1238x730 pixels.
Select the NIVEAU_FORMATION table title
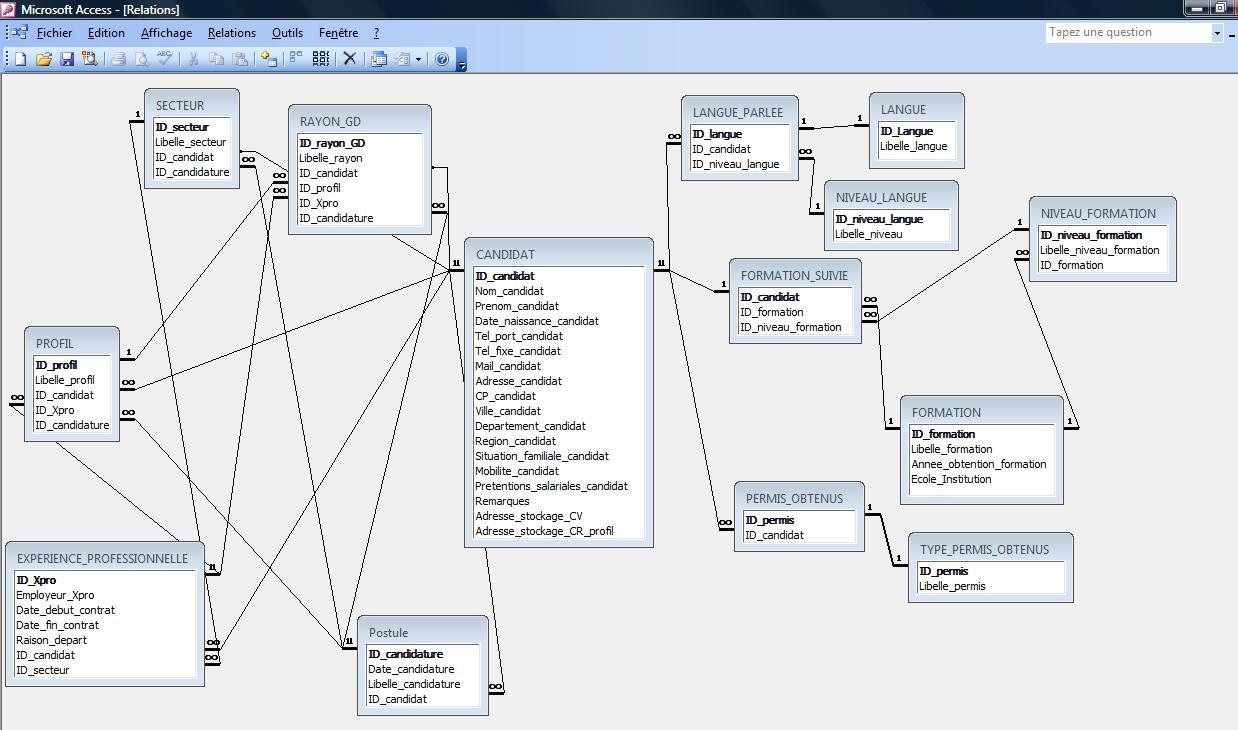tap(1098, 214)
